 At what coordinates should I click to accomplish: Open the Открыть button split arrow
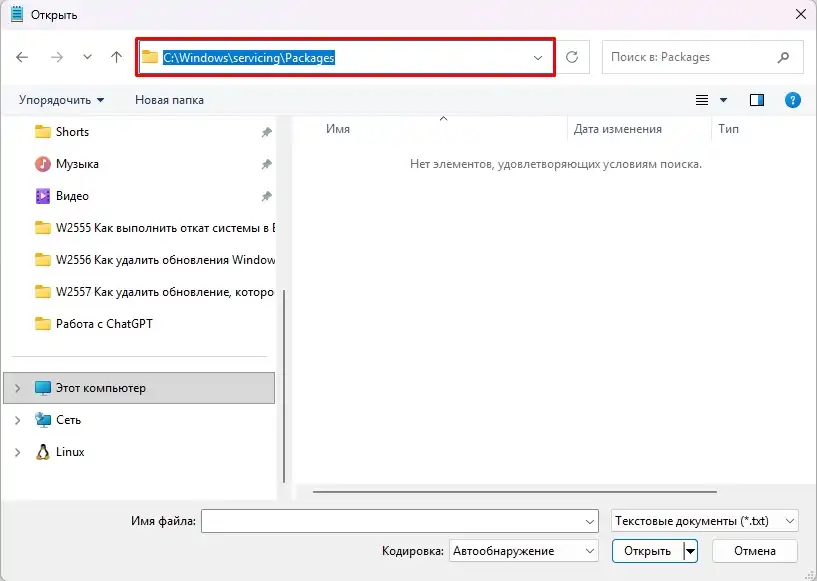690,551
